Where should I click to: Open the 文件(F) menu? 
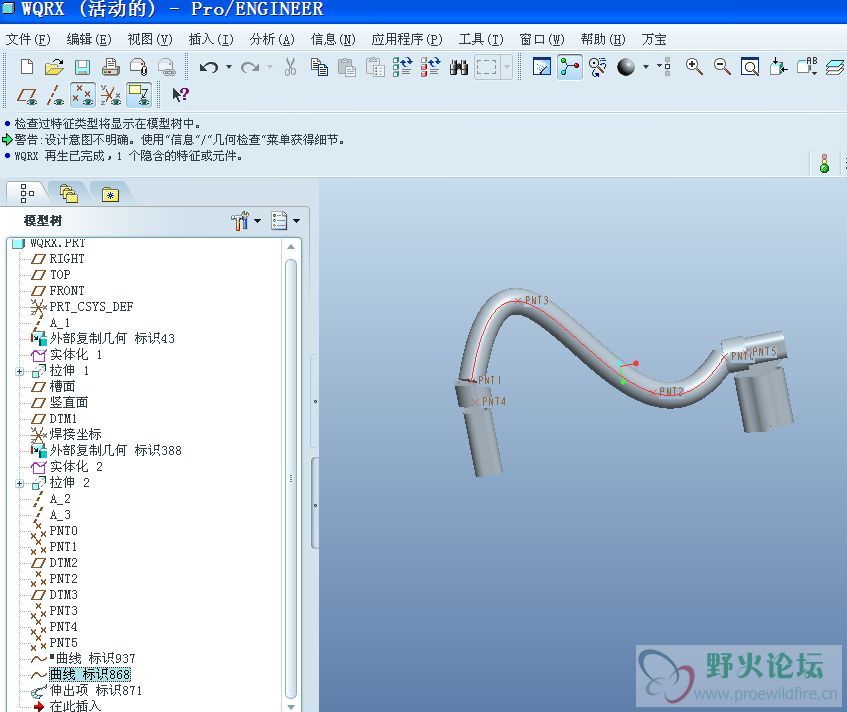click(28, 39)
